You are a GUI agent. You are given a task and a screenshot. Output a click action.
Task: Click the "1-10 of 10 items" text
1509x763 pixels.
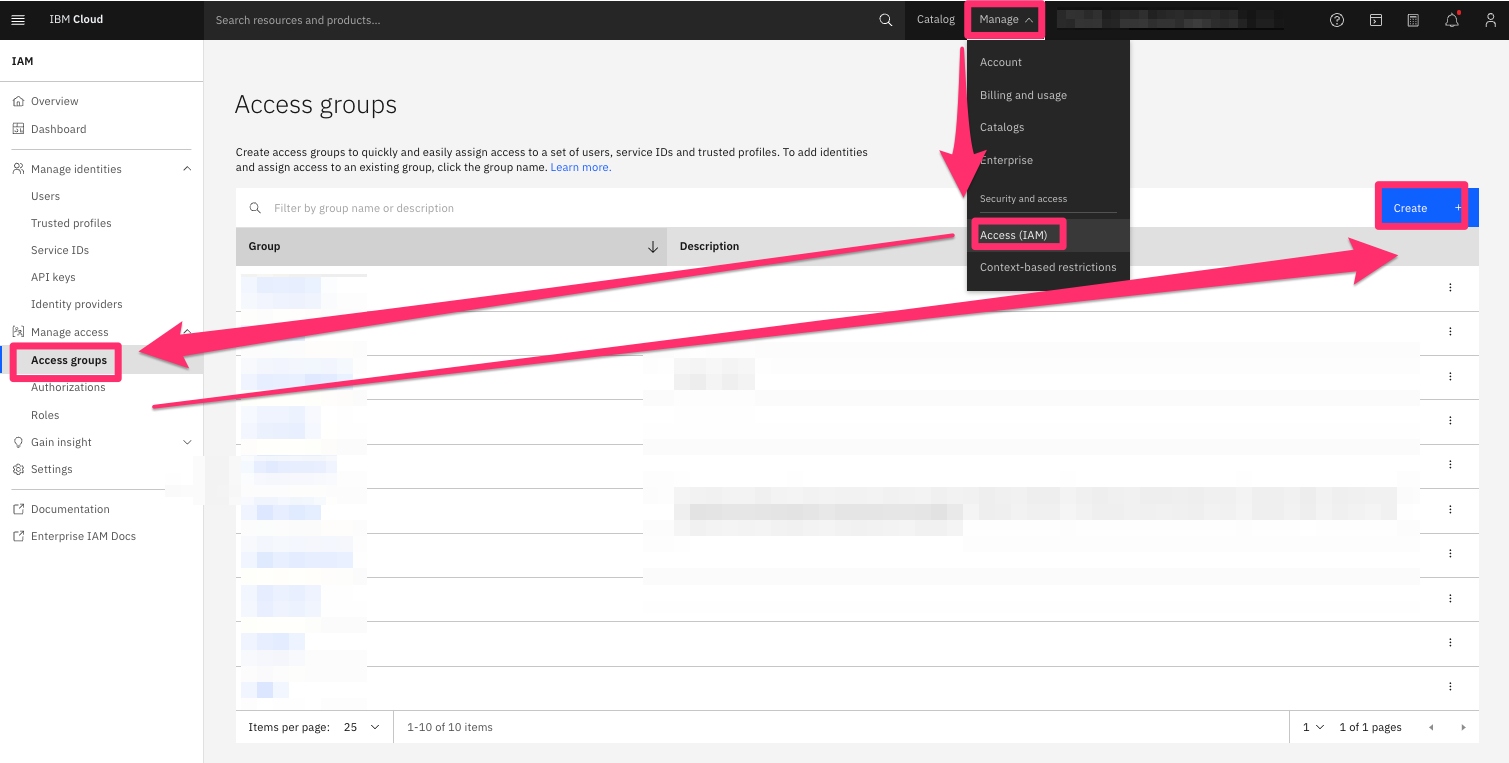pyautogui.click(x=450, y=727)
